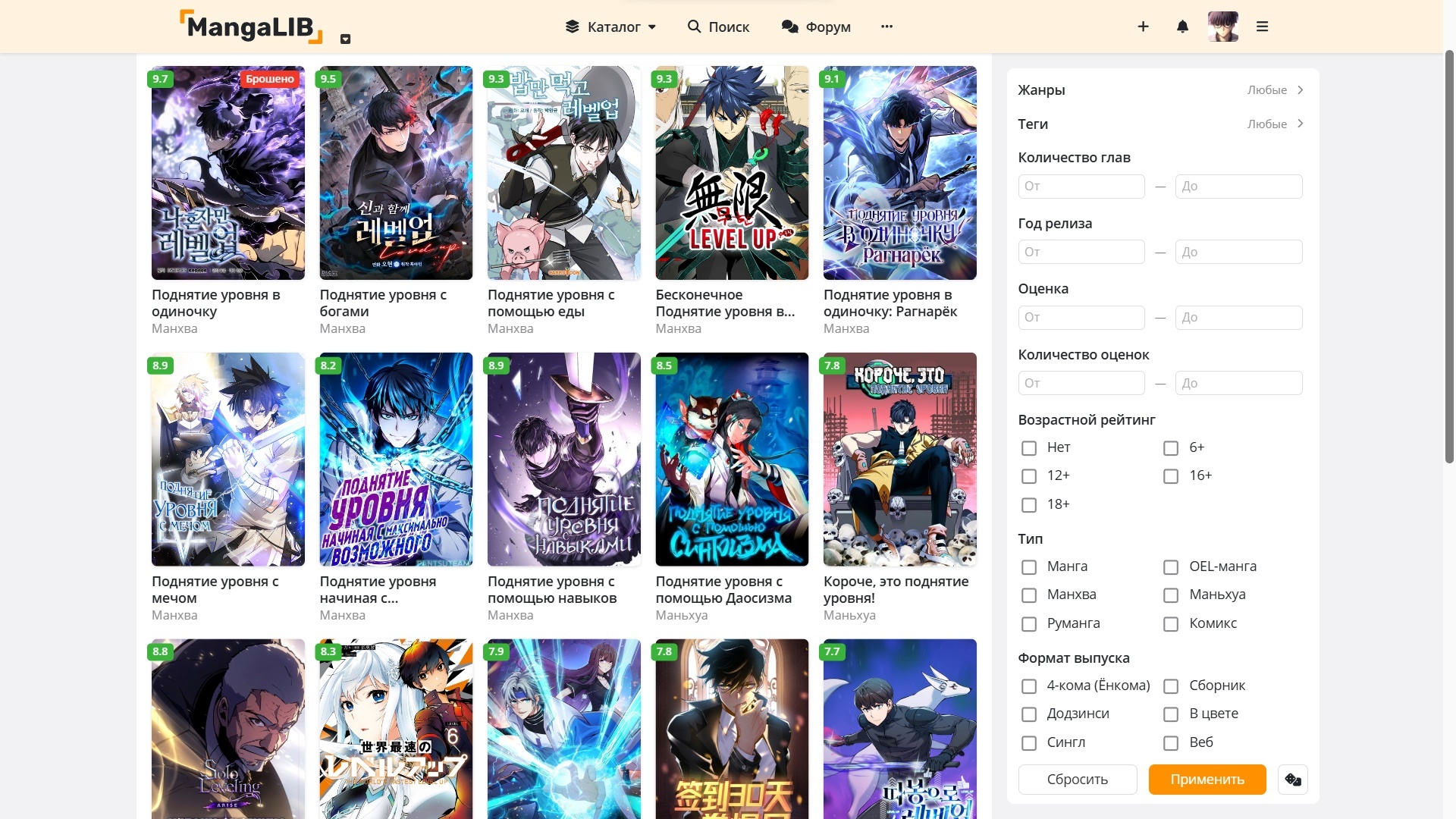Click the user avatar picture
1456x819 pixels.
[x=1222, y=27]
